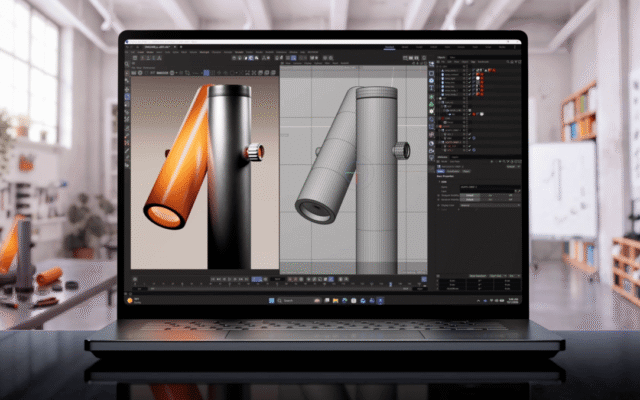Set Viewport Visibility to Off
This screenshot has width=640, height=400.
510,196
